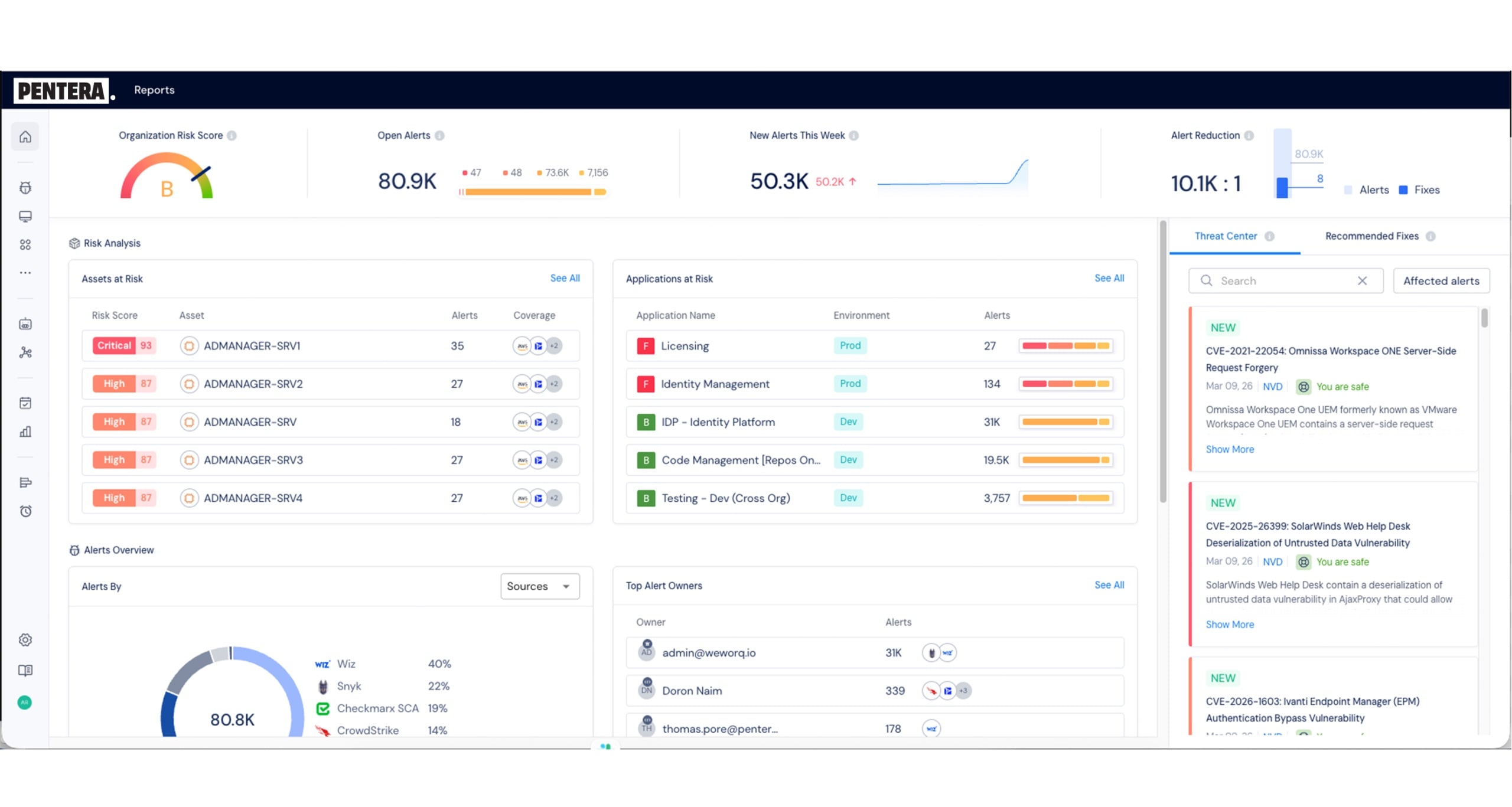Image resolution: width=1512 pixels, height=807 pixels.
Task: Clear search with the X icon
Action: [x=1362, y=281]
